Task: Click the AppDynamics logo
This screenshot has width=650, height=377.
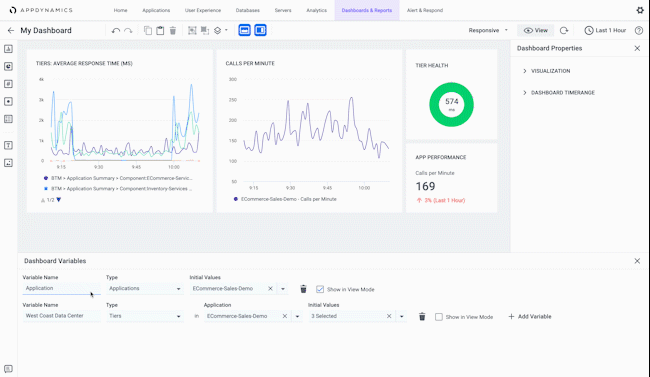Action: (41, 10)
